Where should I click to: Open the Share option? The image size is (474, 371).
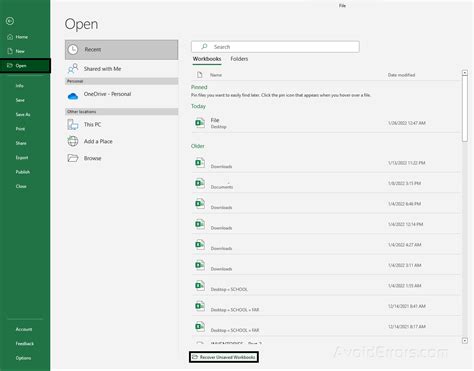[21, 143]
